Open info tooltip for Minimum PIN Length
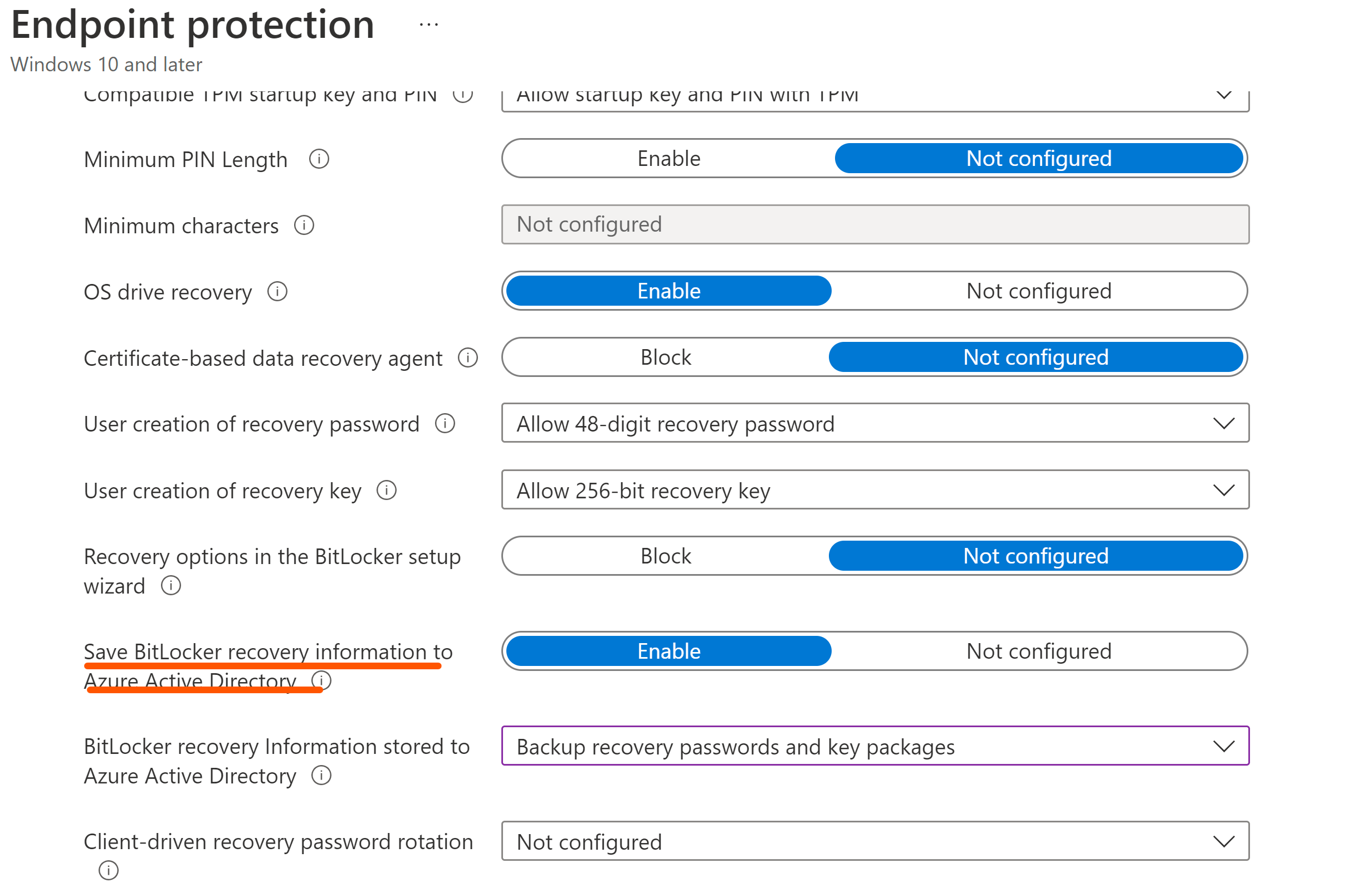 tap(320, 159)
